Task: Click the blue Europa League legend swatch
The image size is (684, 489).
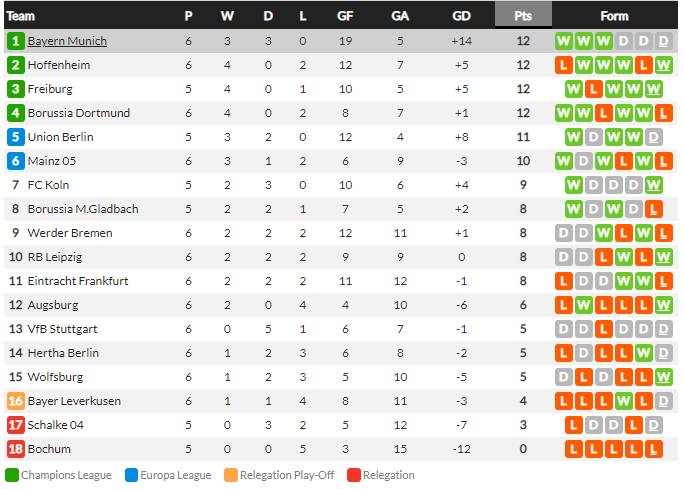Action: (131, 475)
